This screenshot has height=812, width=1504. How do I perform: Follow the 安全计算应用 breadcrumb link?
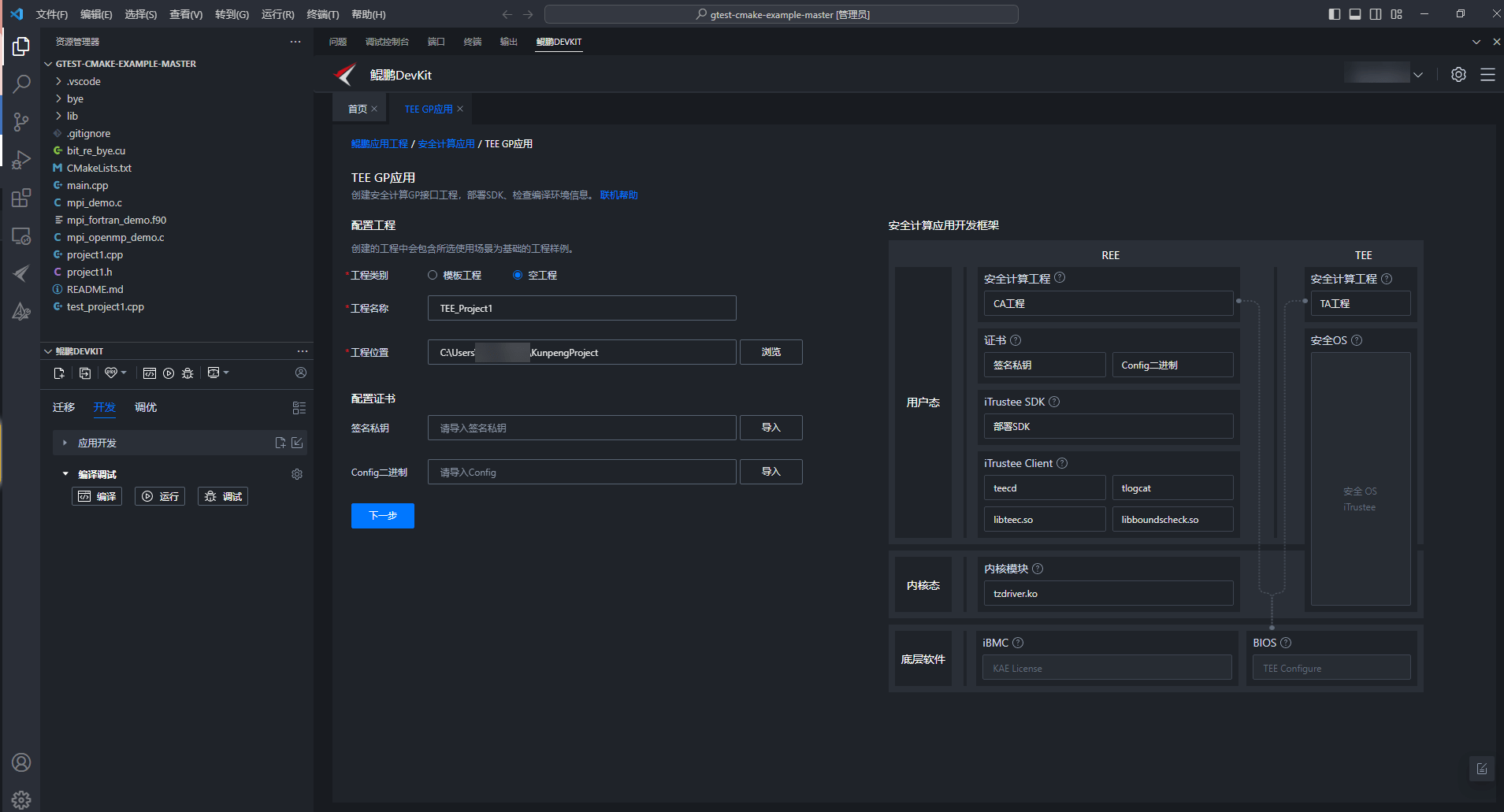click(447, 144)
